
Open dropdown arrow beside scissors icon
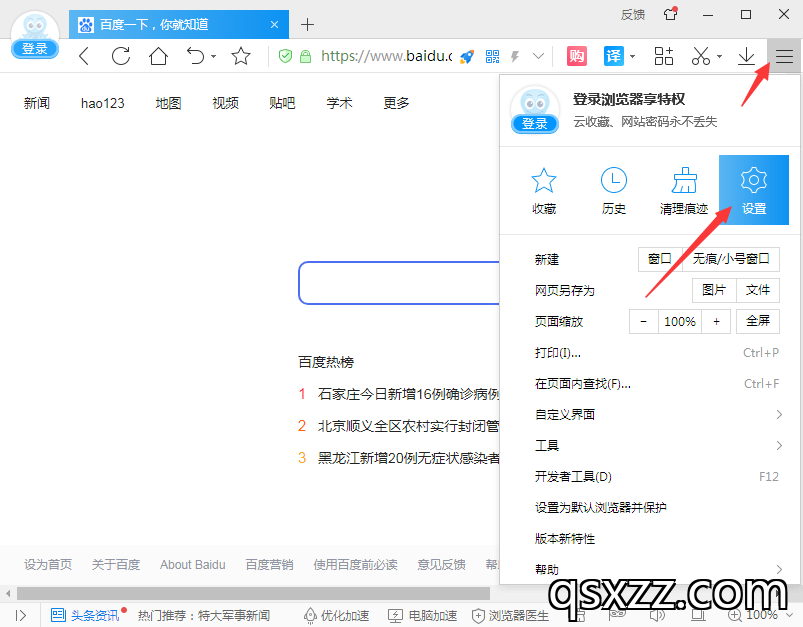[719, 56]
